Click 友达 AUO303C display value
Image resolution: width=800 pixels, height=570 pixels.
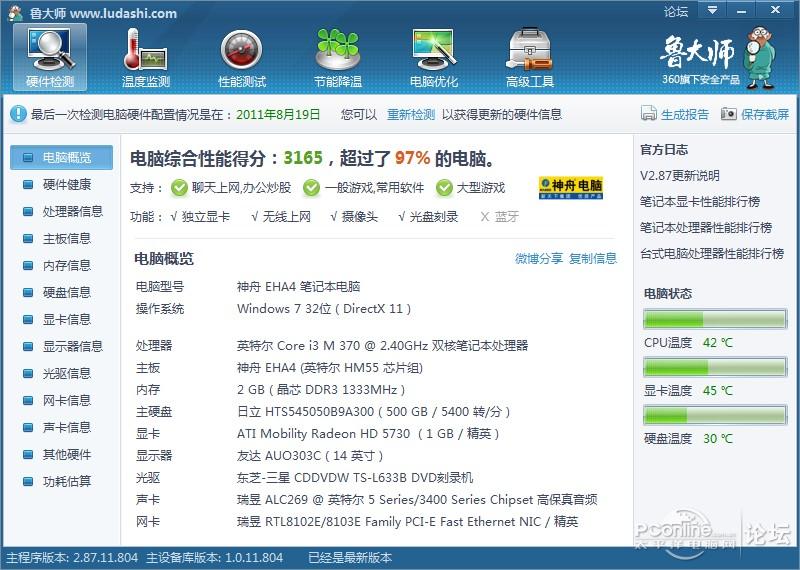click(310, 456)
